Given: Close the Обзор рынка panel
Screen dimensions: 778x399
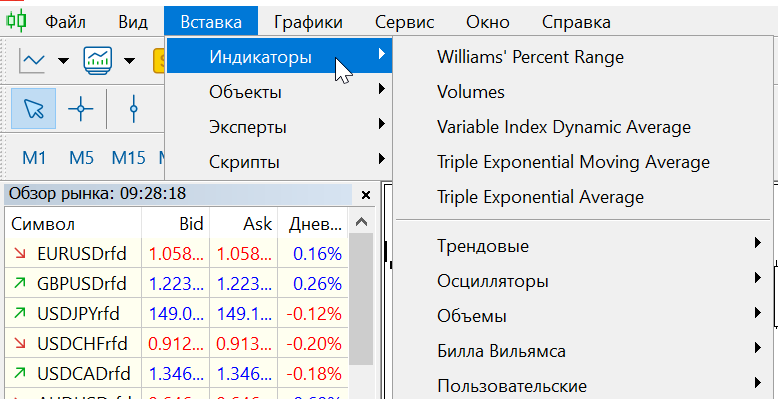Looking at the screenshot, I should [x=366, y=196].
